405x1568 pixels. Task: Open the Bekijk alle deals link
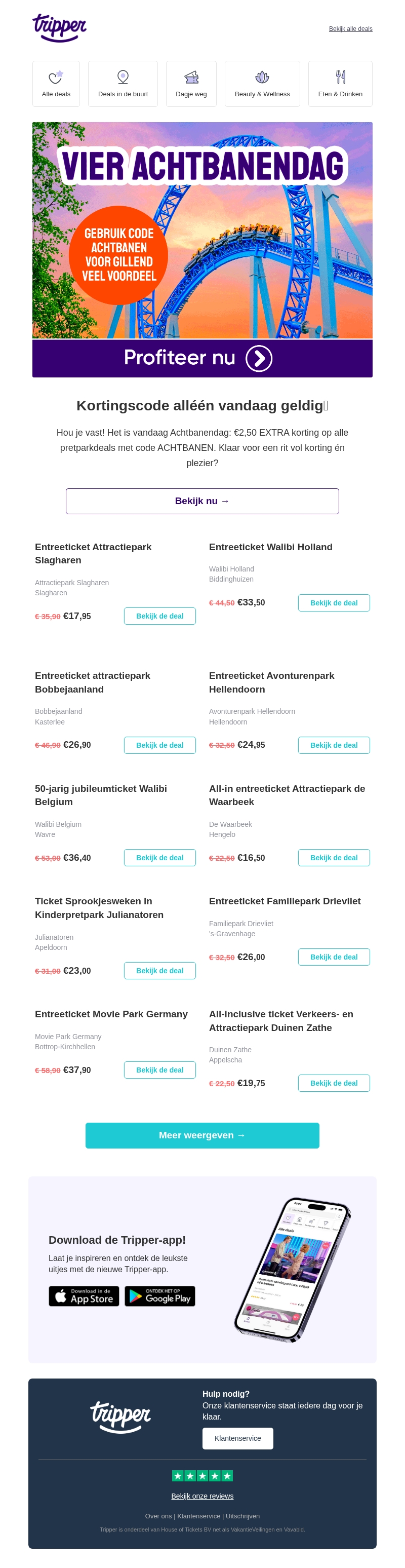[350, 28]
